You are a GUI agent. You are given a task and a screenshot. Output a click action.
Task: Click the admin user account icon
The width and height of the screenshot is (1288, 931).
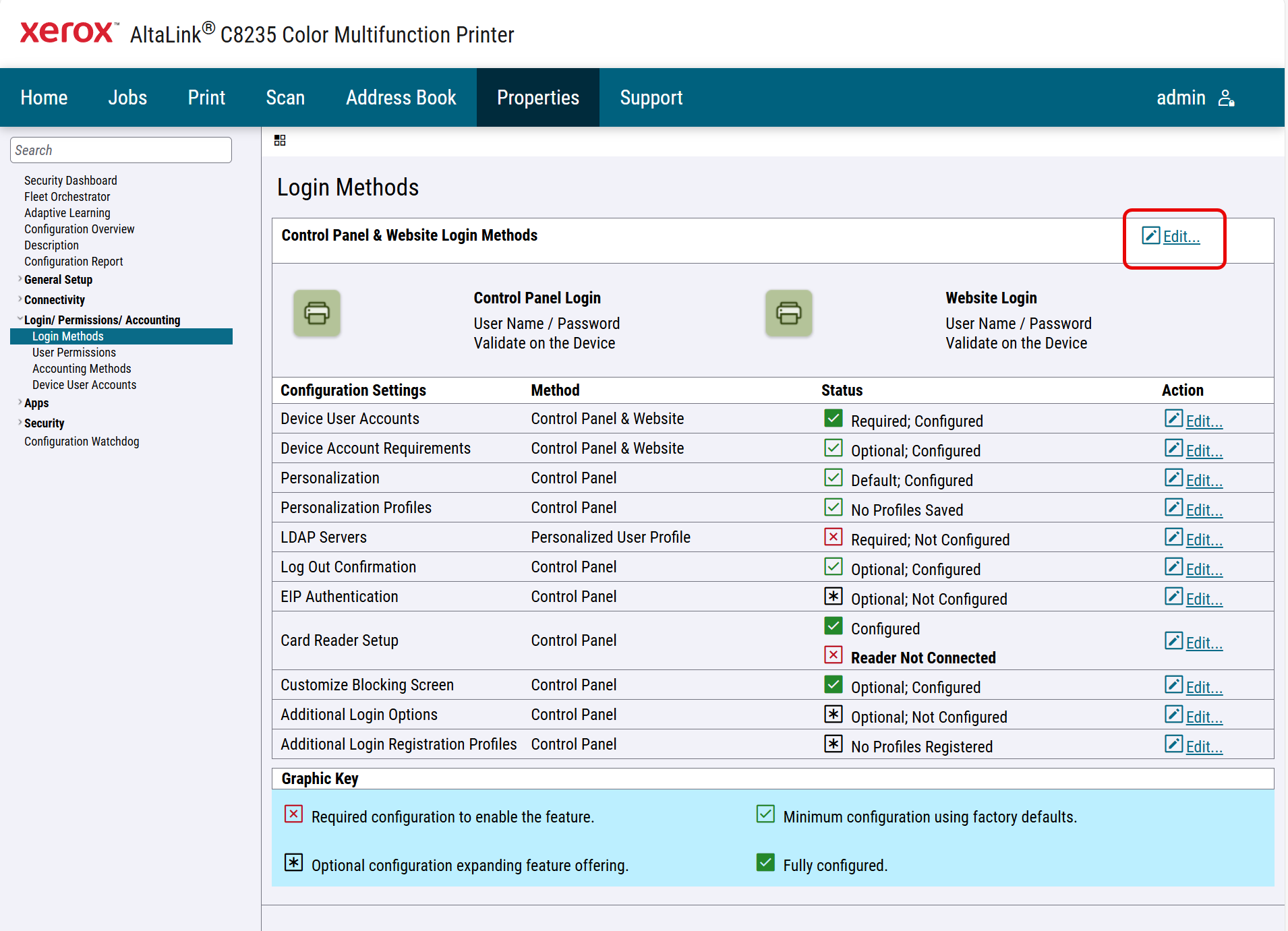(1226, 98)
